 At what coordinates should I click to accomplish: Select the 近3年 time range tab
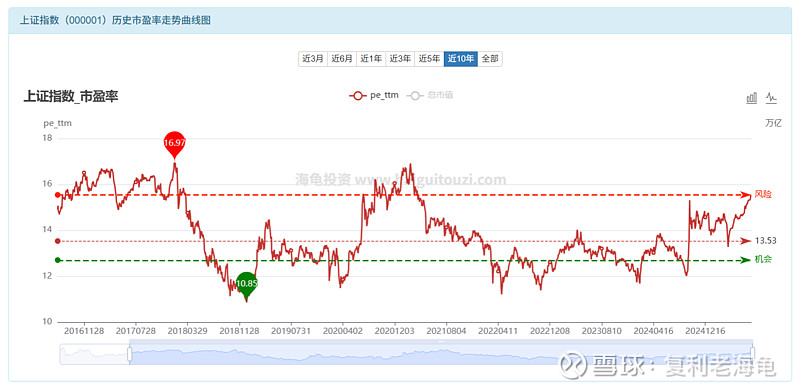pos(400,59)
